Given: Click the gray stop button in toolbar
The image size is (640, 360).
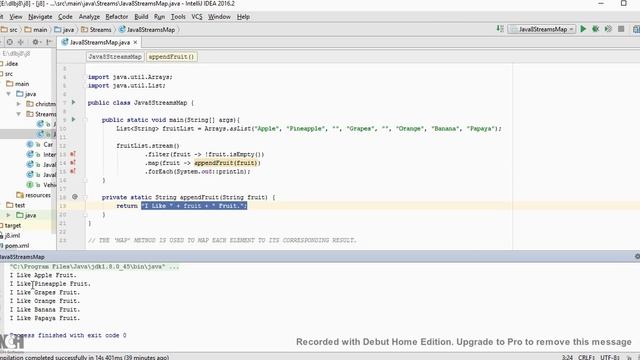Looking at the screenshot, I should click(x=621, y=29).
